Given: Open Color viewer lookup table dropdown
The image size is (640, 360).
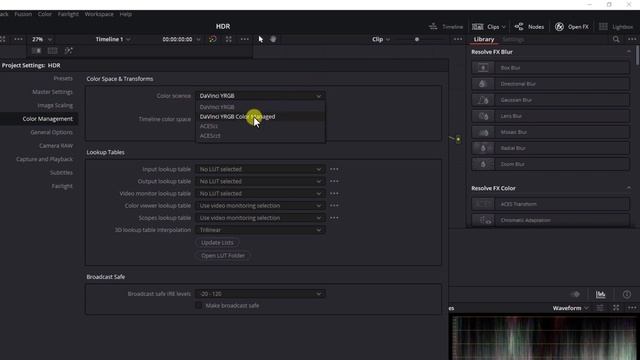Looking at the screenshot, I should pos(260,206).
